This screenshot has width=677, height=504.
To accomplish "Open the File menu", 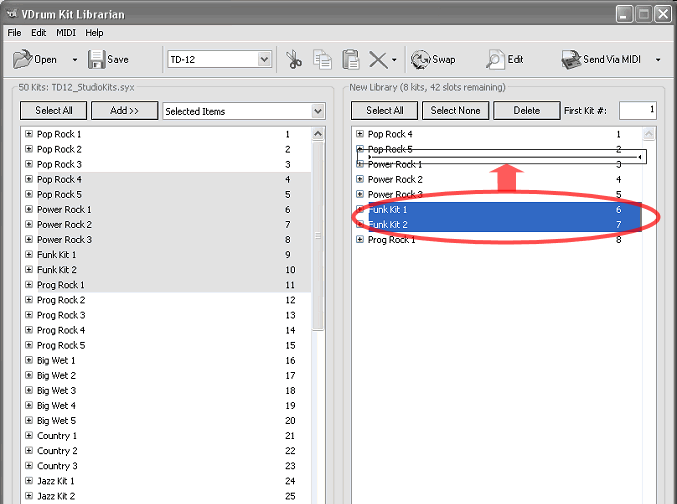I will [x=15, y=33].
